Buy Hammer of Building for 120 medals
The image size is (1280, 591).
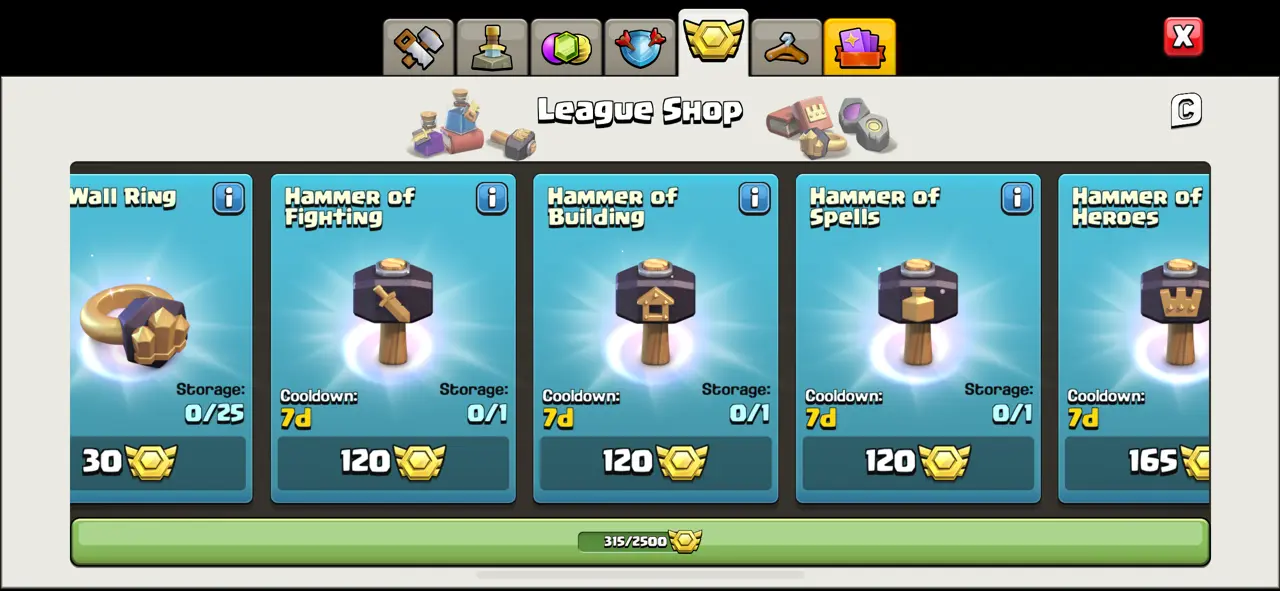(x=656, y=463)
